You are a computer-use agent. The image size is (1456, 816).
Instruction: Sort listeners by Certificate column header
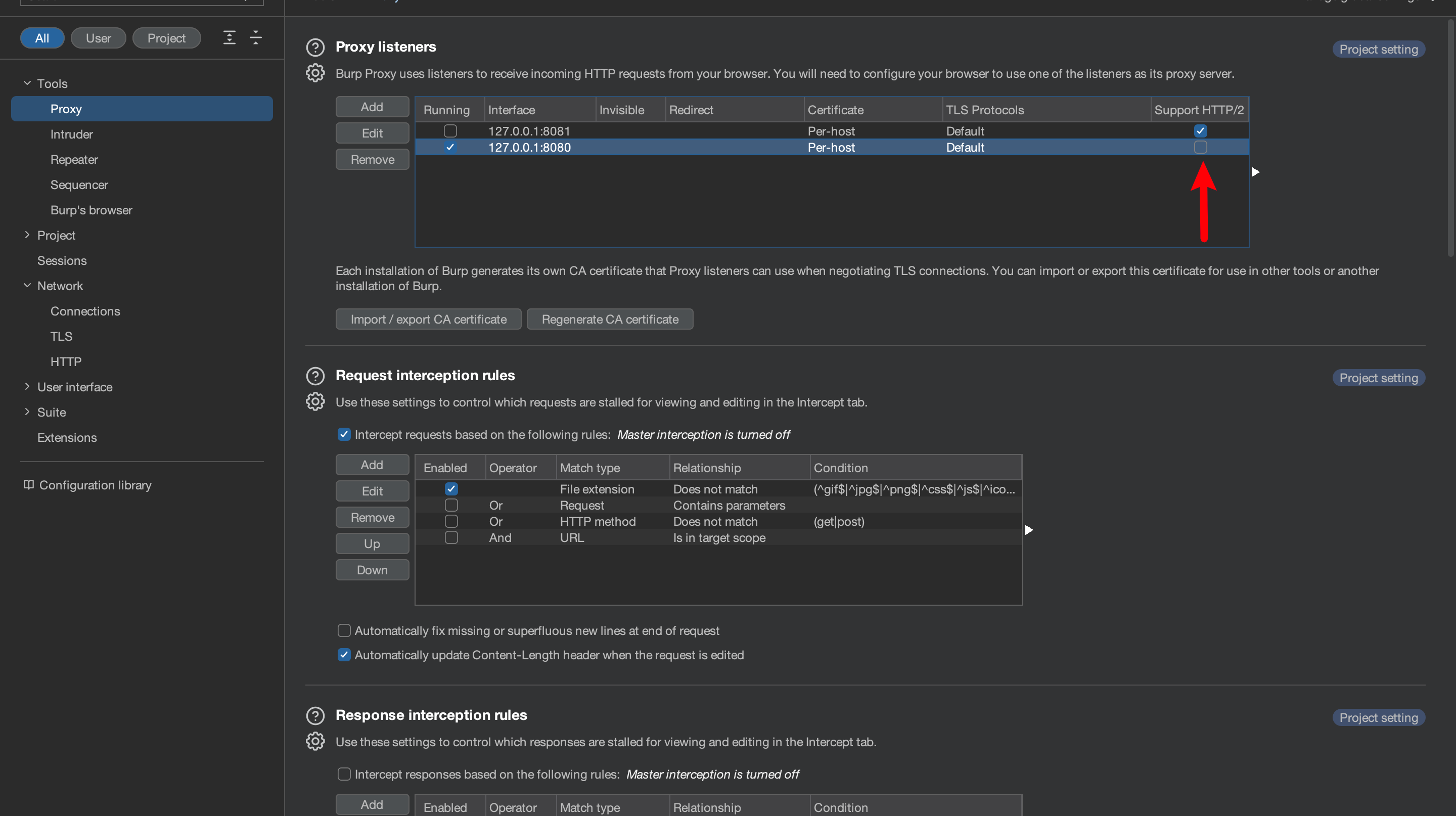(873, 110)
